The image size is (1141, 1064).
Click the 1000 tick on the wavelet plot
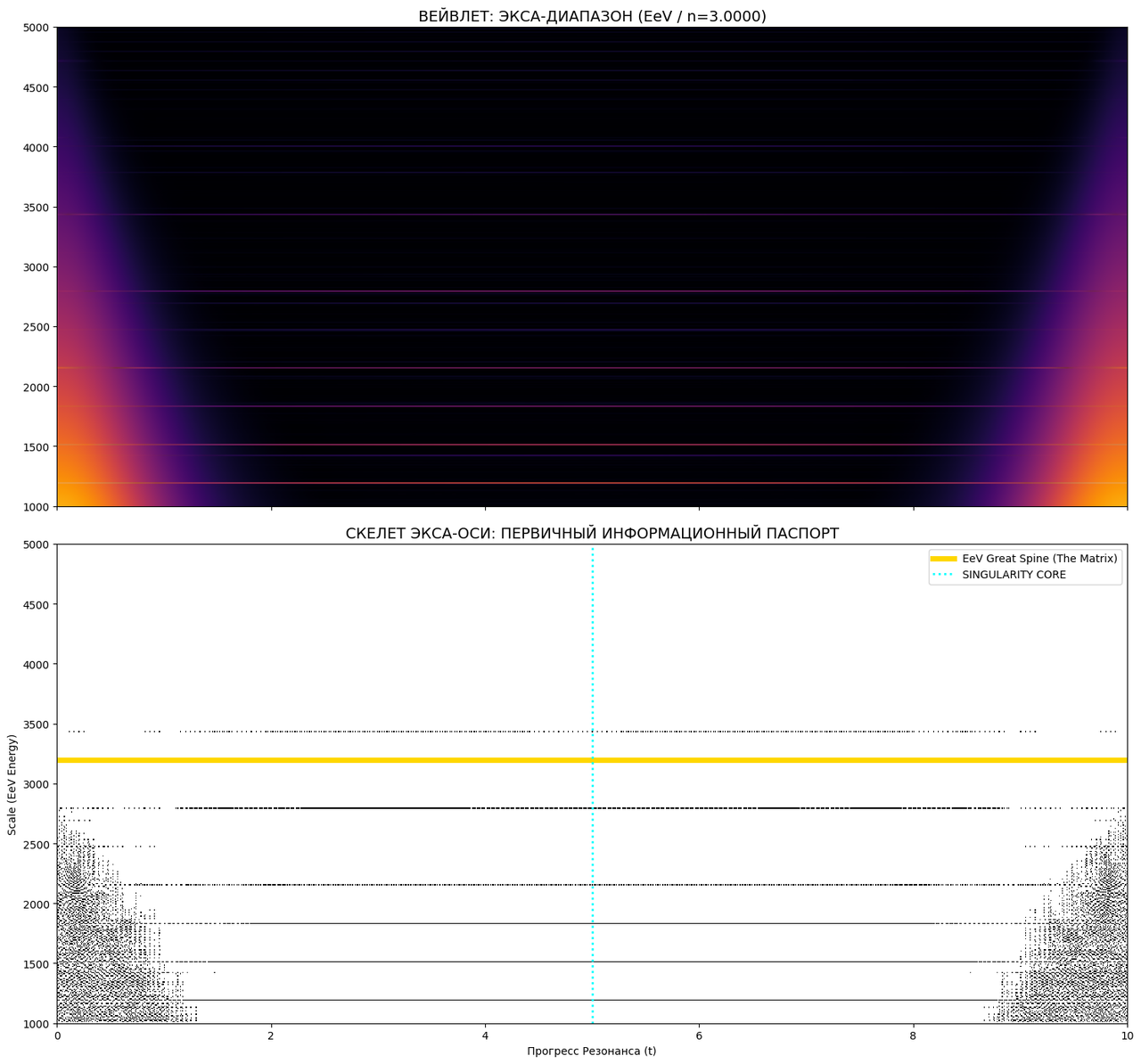point(37,507)
